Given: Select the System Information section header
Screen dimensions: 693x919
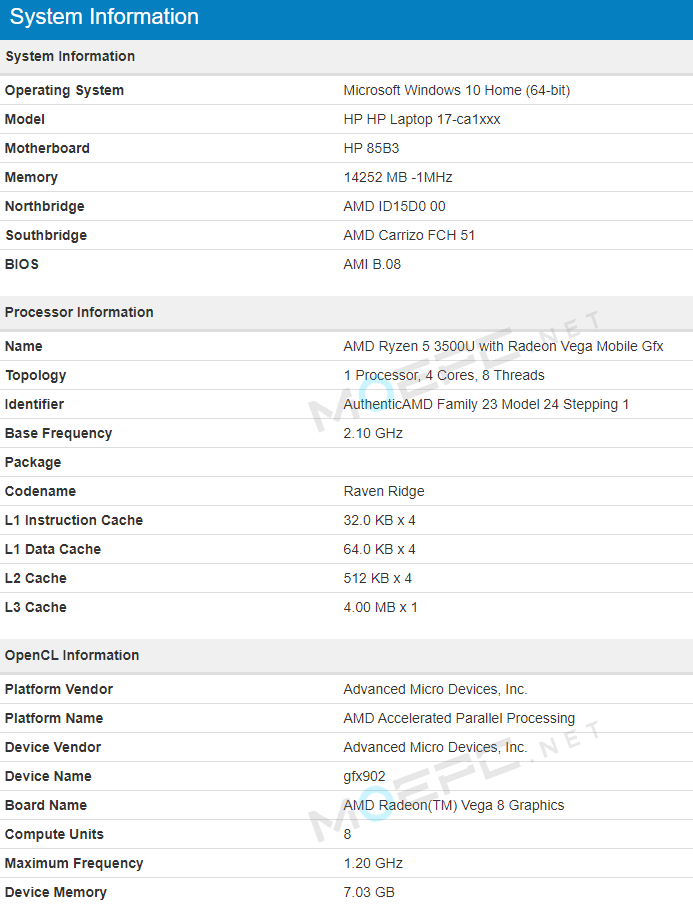Looking at the screenshot, I should 70,56.
